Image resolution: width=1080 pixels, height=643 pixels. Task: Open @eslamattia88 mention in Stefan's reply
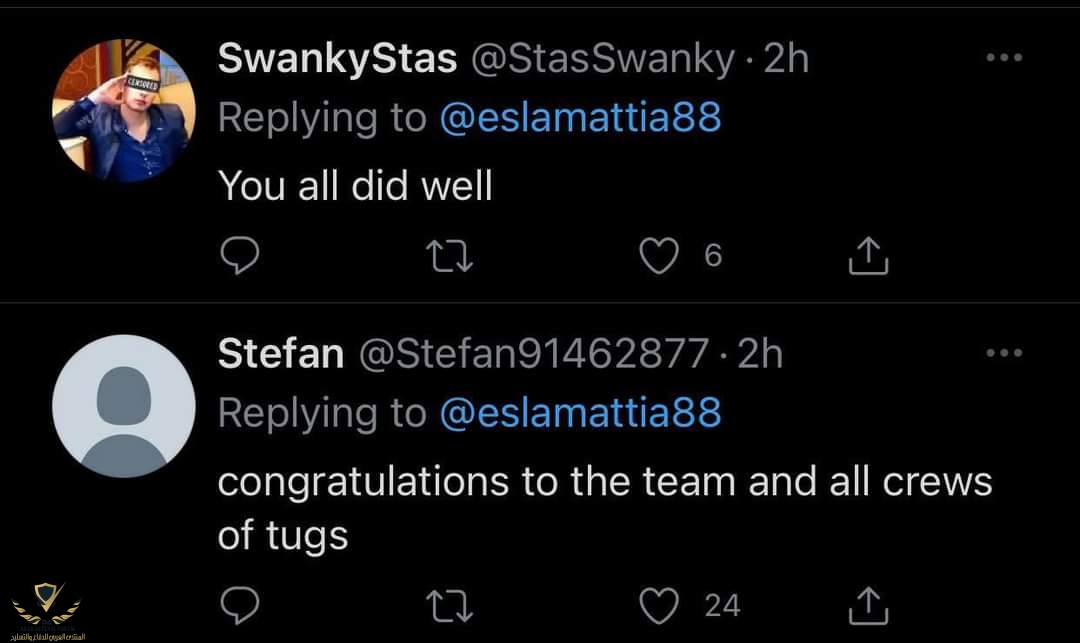click(580, 413)
